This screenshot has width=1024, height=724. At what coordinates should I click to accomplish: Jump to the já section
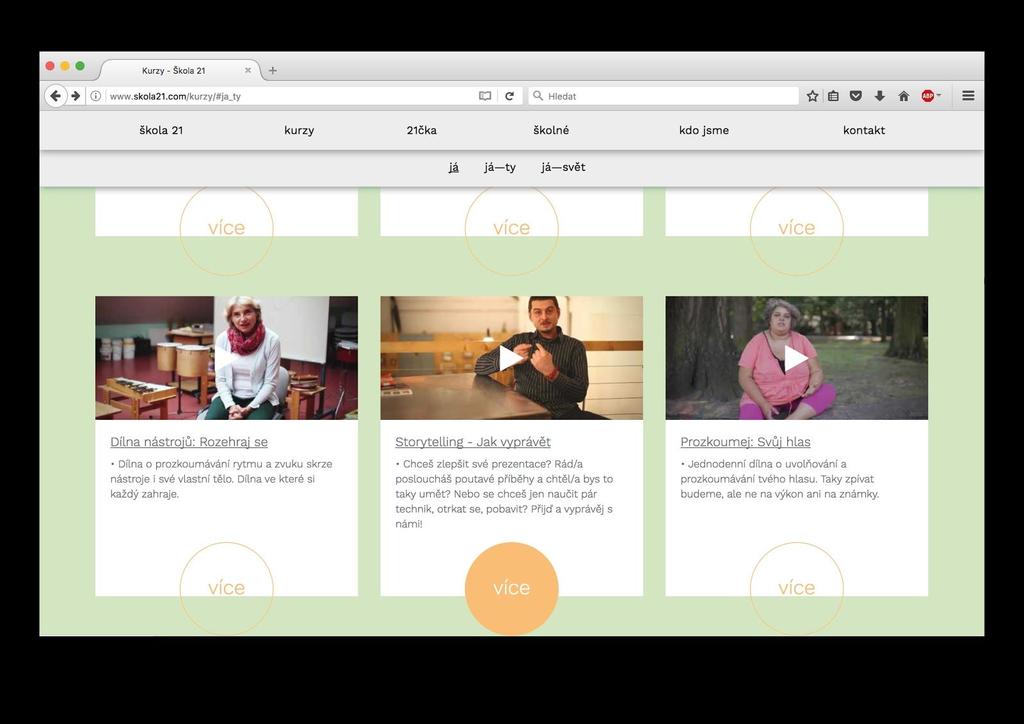pos(453,167)
